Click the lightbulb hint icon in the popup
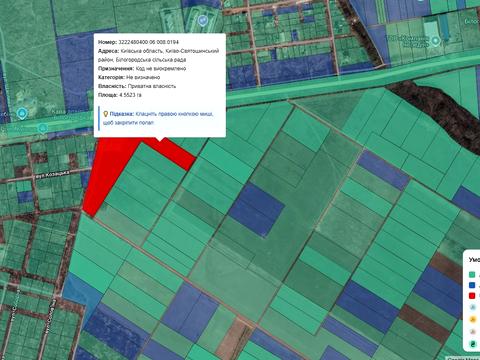This screenshot has height=360, width=480. coord(106,114)
